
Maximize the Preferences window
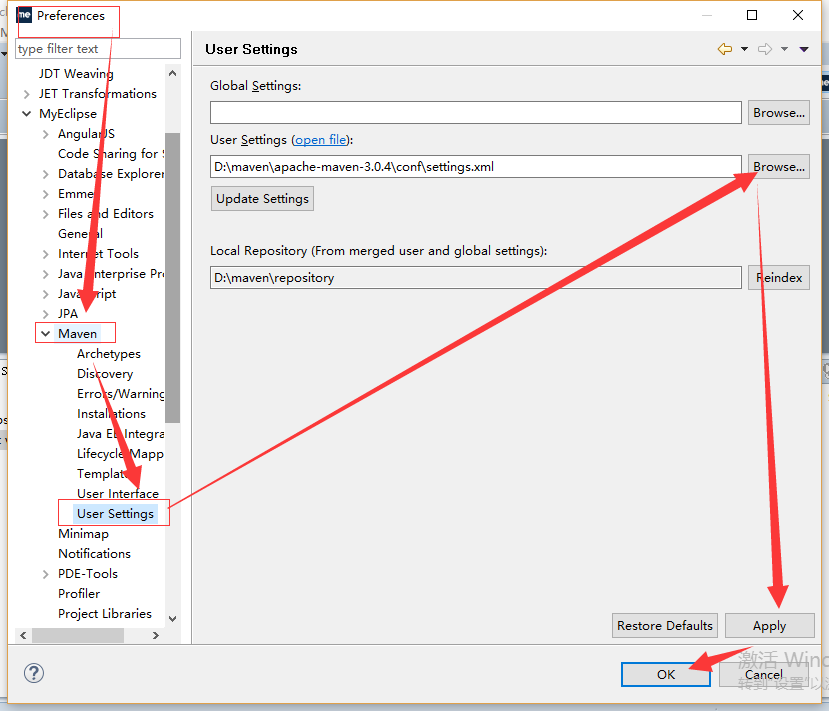752,15
